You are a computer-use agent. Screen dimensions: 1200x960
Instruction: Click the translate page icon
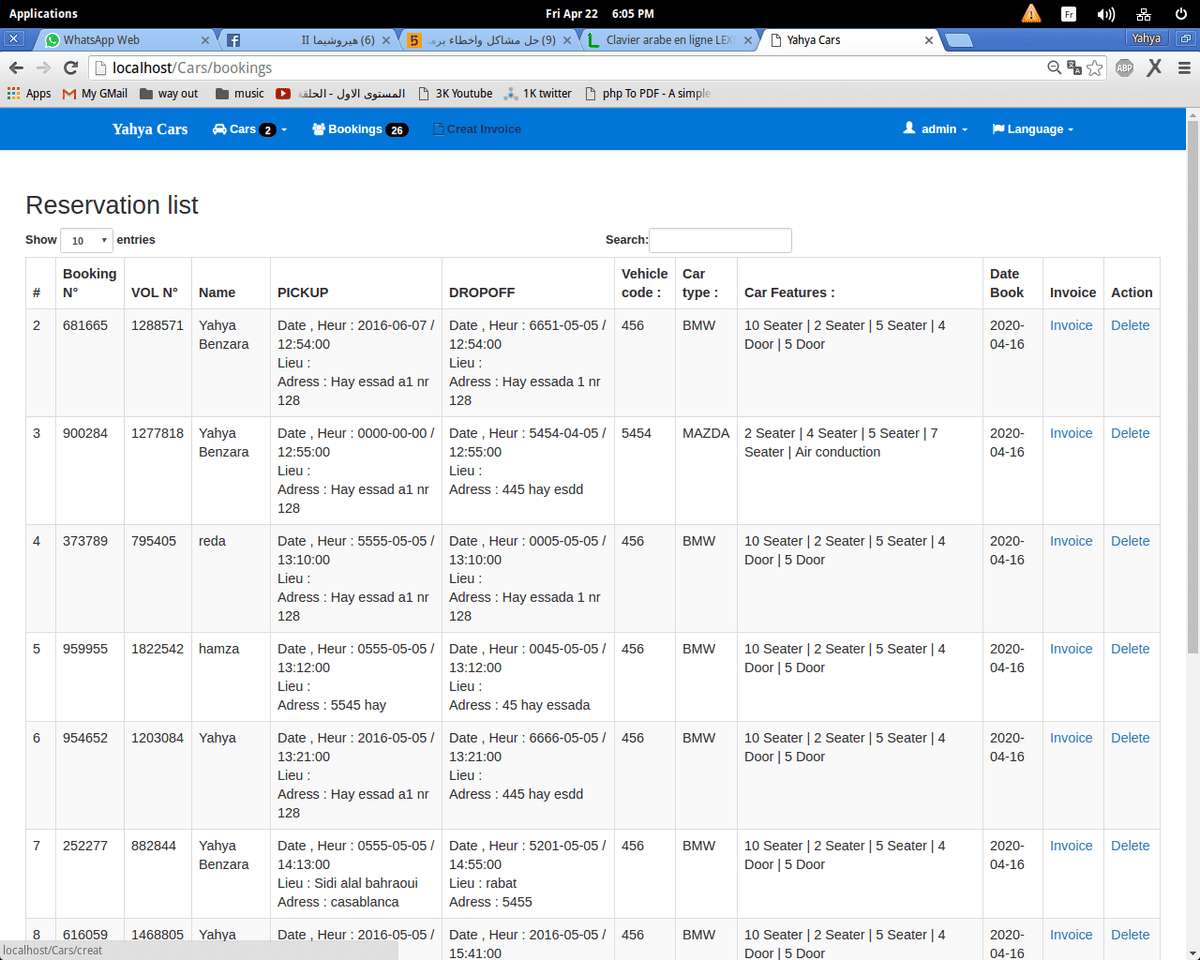1074,68
